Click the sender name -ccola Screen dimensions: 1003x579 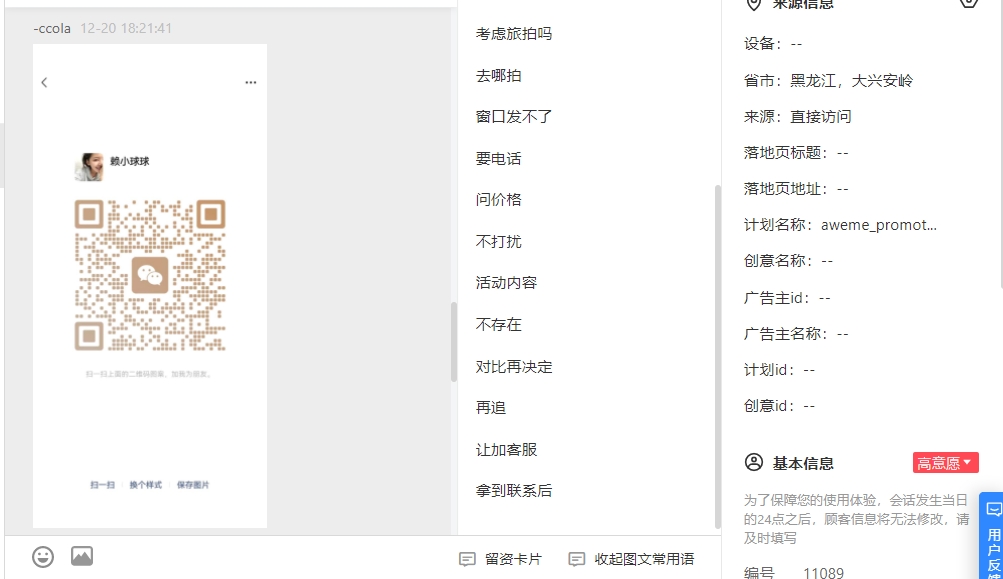[52, 28]
